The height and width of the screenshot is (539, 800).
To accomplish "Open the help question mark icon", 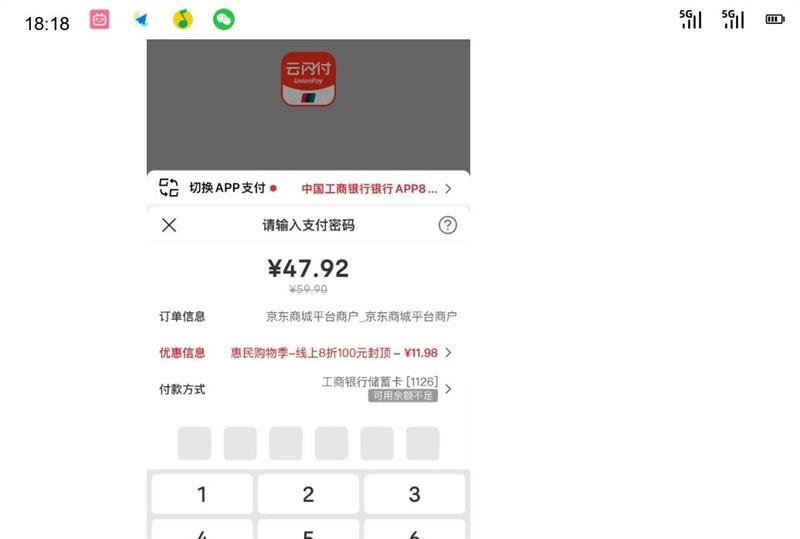I will 447,225.
